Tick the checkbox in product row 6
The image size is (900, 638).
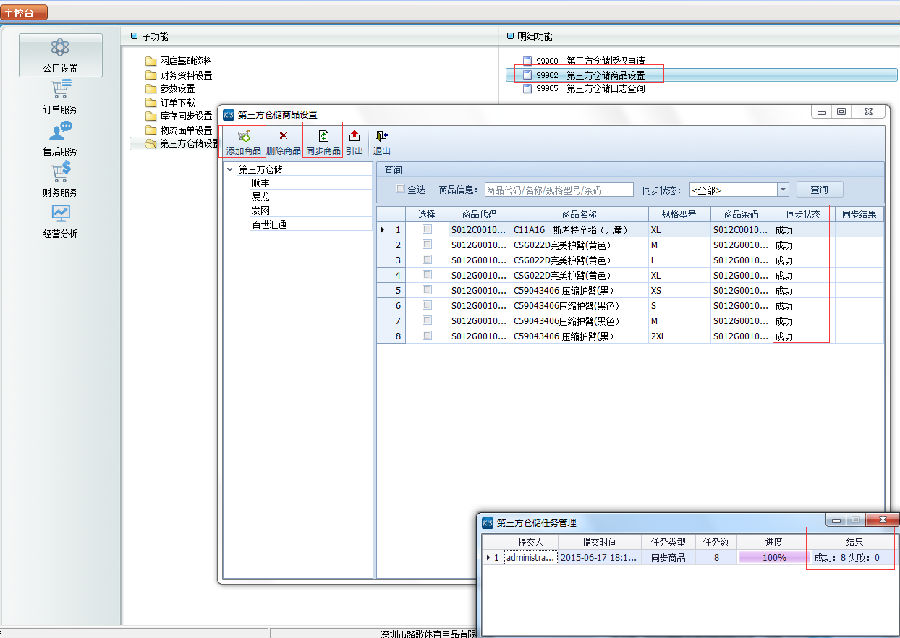427,305
